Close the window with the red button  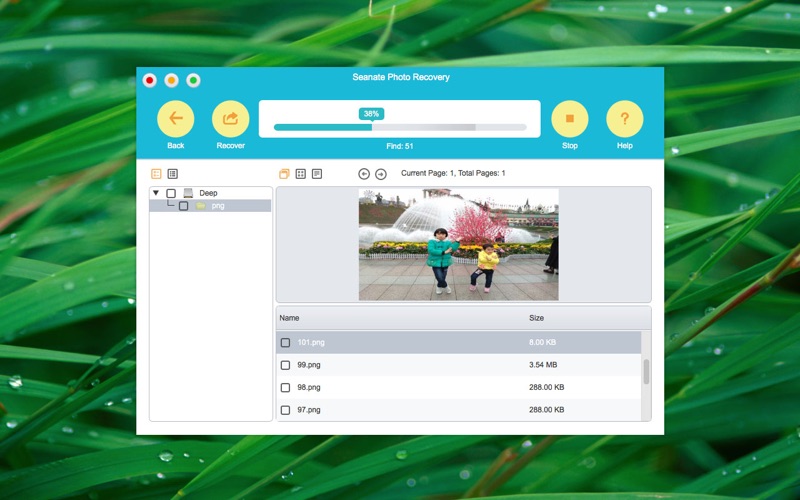click(149, 80)
